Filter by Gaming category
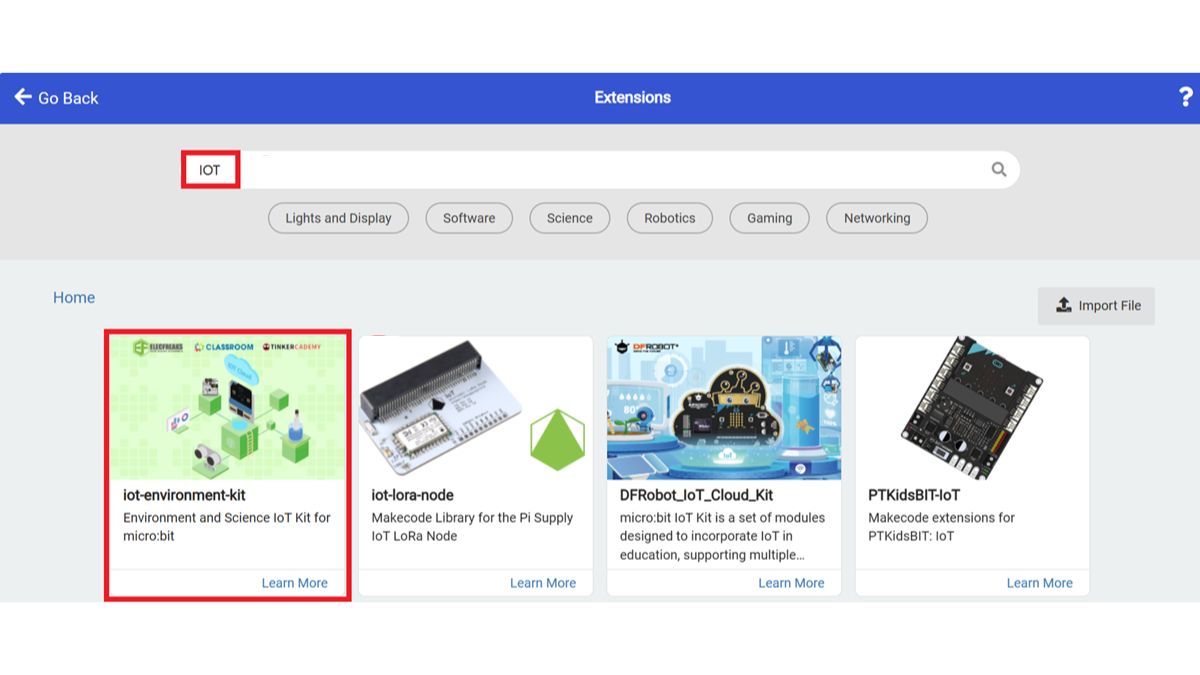Image resolution: width=1200 pixels, height=675 pixels. click(770, 218)
